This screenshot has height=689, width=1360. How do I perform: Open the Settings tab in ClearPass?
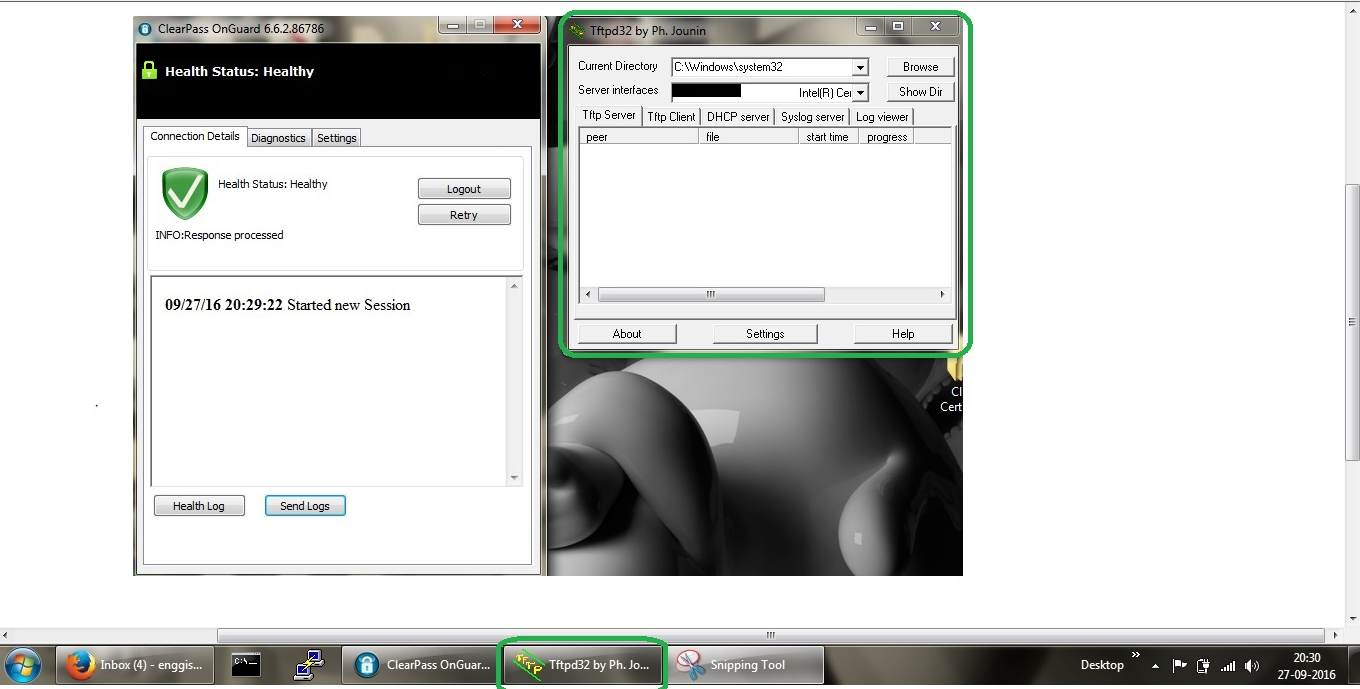pyautogui.click(x=337, y=138)
